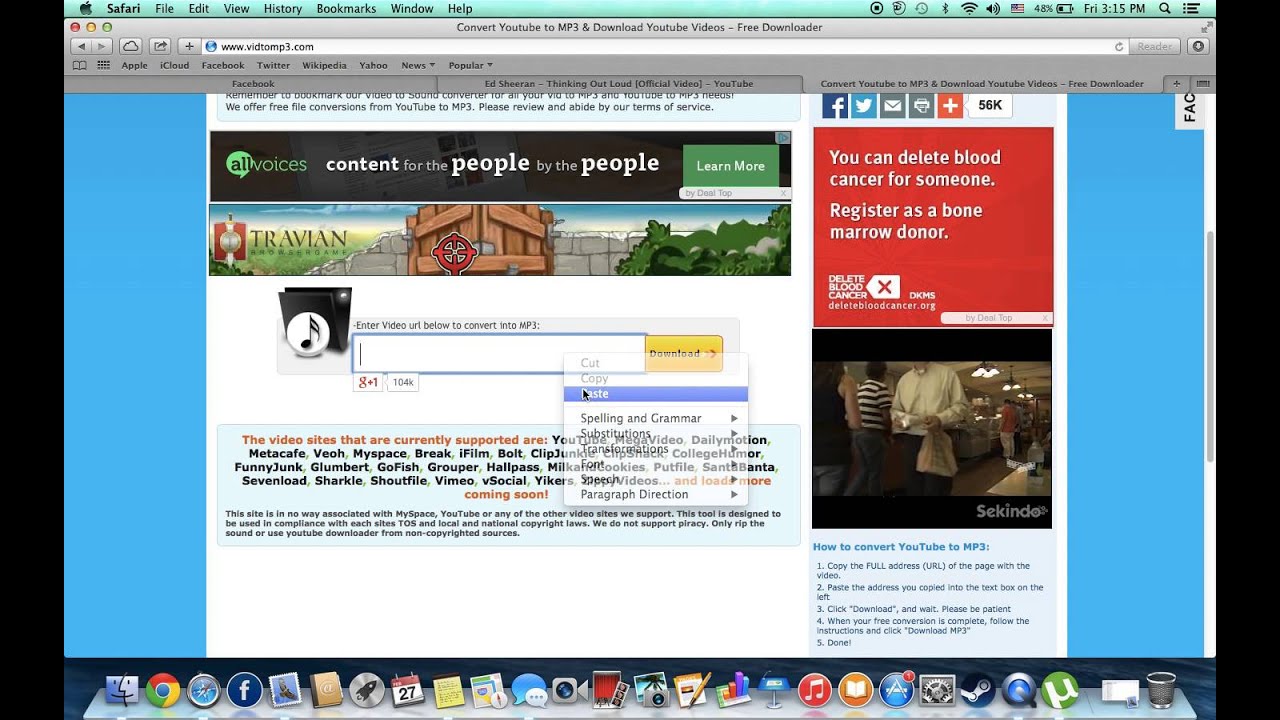
Task: Open the File menu
Action: pos(164,8)
